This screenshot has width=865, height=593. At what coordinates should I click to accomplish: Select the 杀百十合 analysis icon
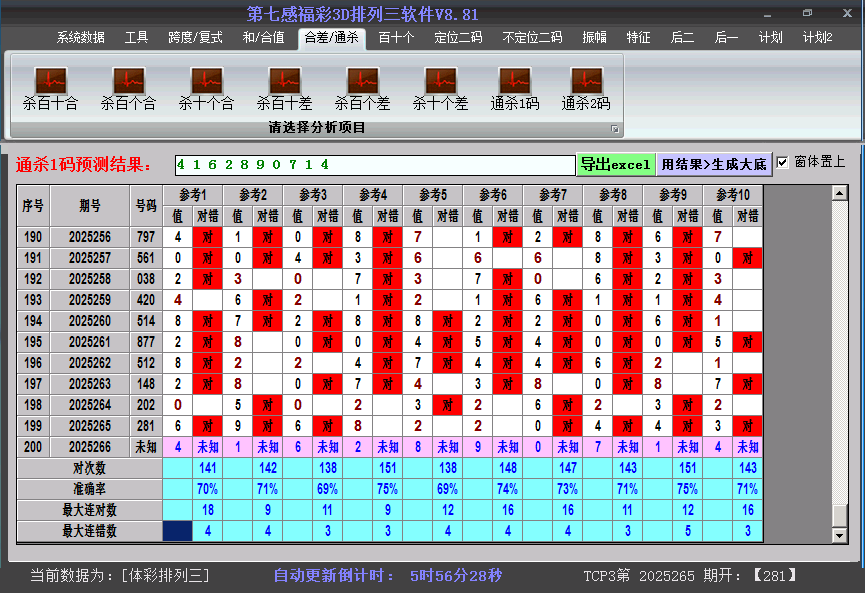[50, 80]
